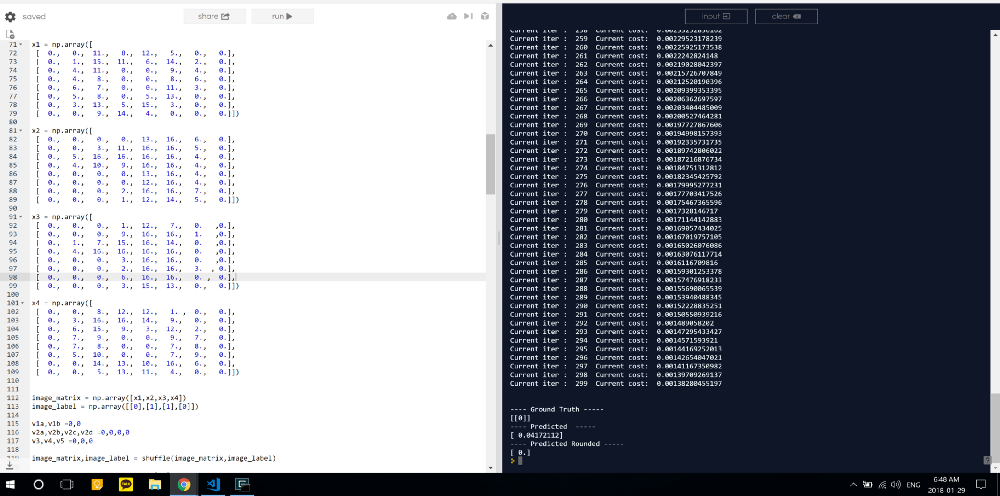This screenshot has height=496, width=1000.
Task: Click in the console prompt line
Action: pos(746,460)
